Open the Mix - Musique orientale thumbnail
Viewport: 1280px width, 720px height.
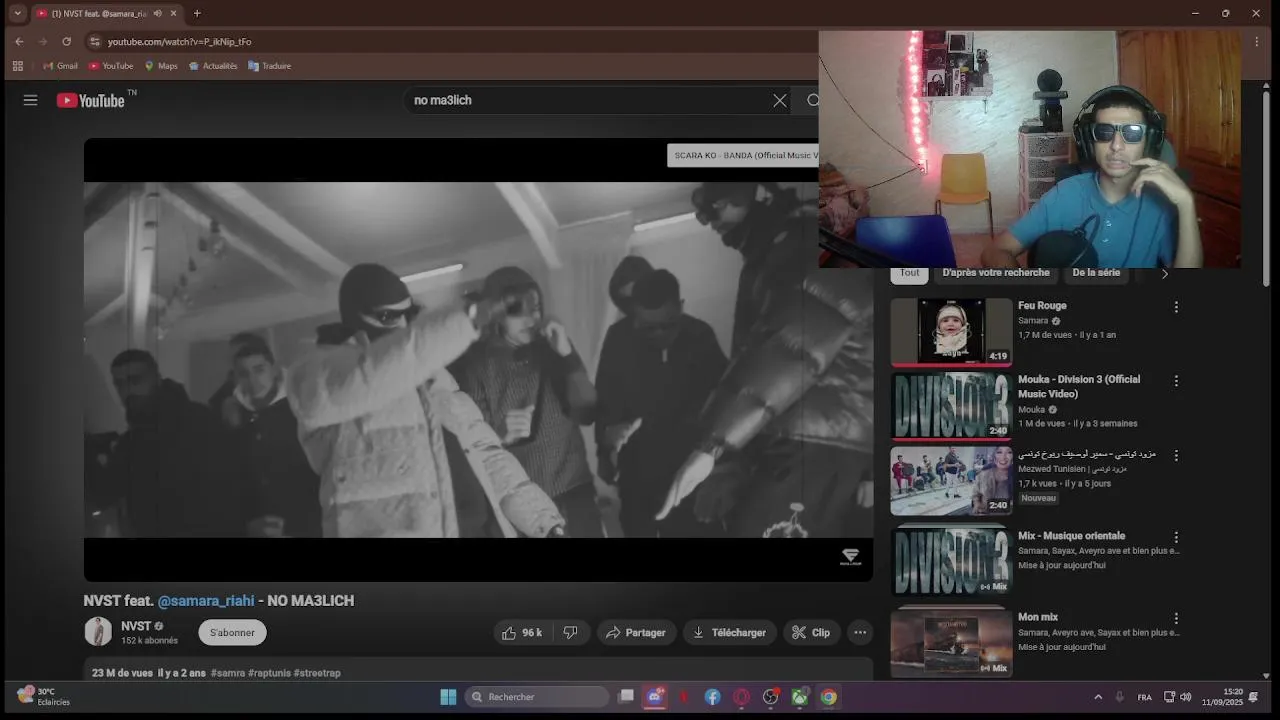click(x=951, y=560)
